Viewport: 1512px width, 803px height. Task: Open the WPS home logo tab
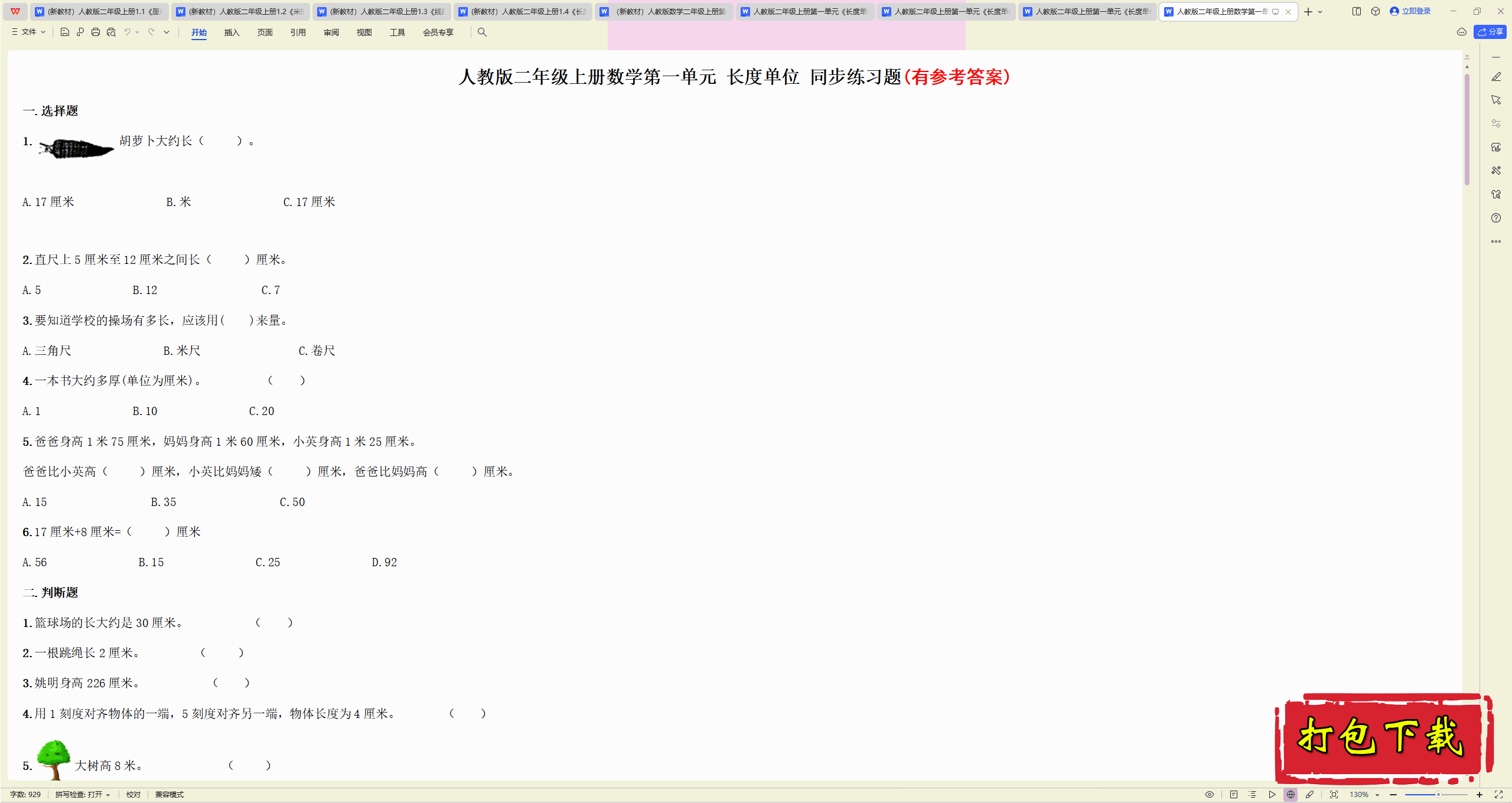15,11
